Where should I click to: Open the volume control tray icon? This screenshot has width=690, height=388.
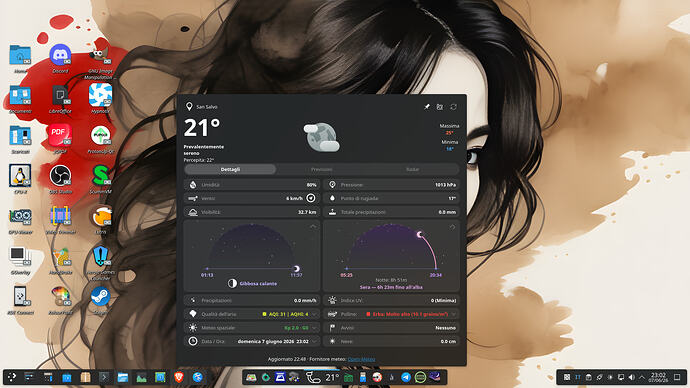click(631, 377)
